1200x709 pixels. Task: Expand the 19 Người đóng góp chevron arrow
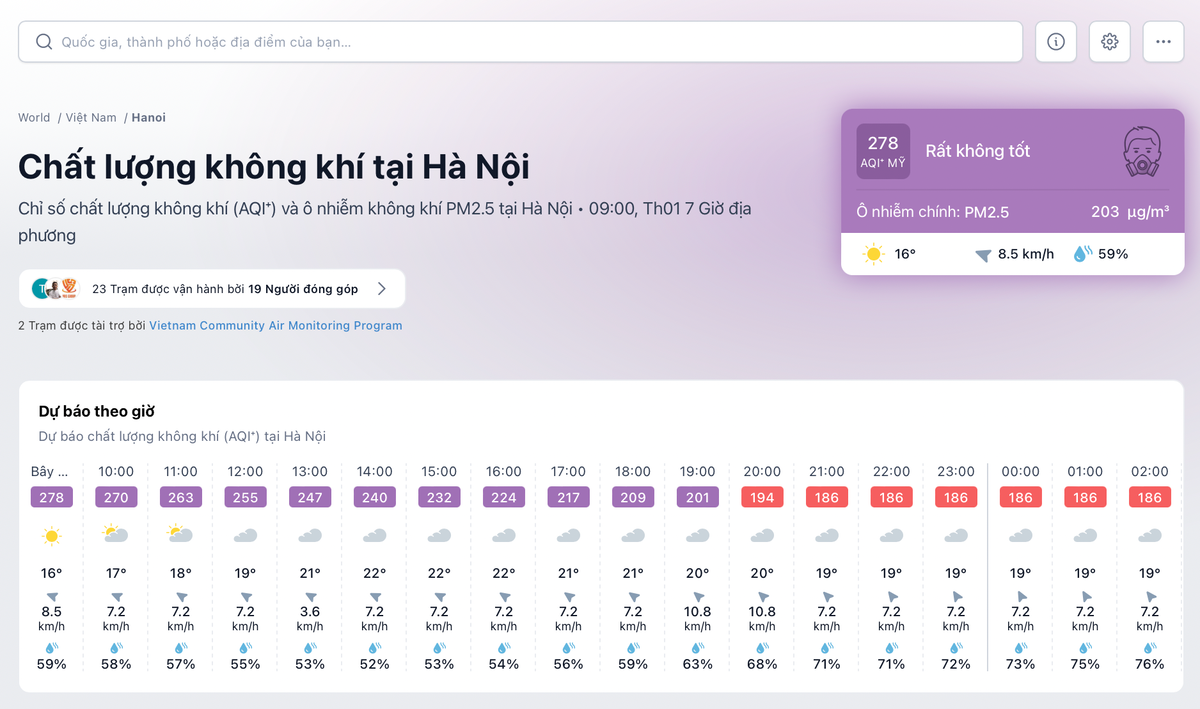(x=381, y=288)
